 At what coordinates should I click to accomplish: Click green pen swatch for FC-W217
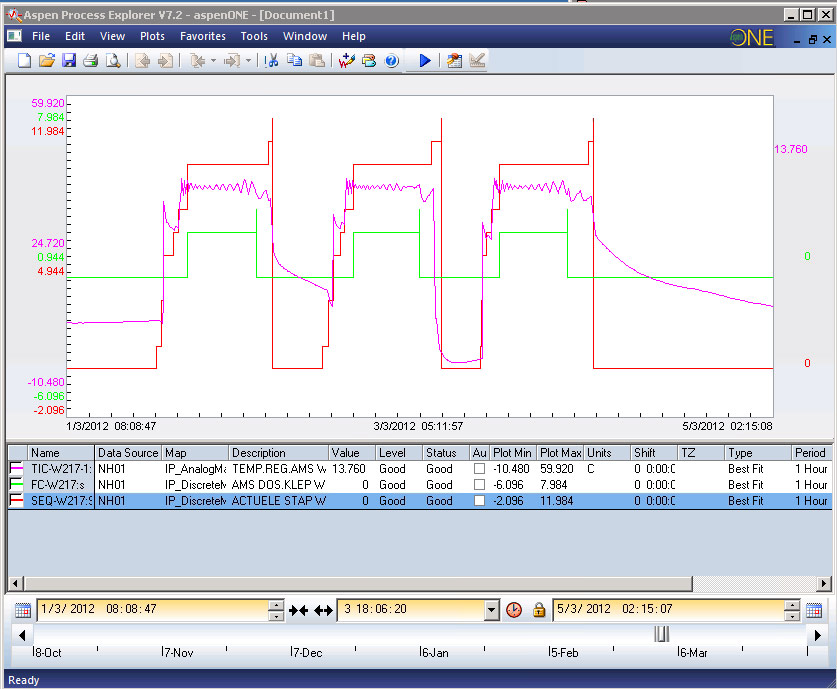(17, 485)
